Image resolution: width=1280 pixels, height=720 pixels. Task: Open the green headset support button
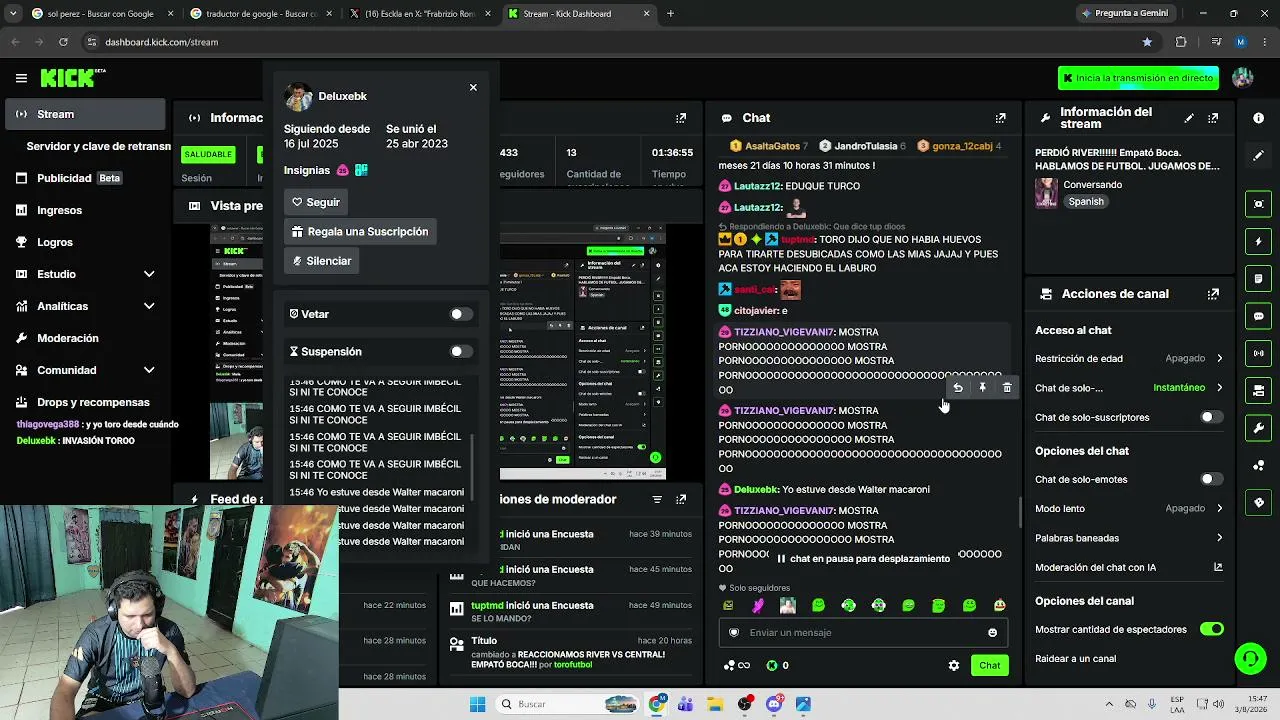point(1251,658)
